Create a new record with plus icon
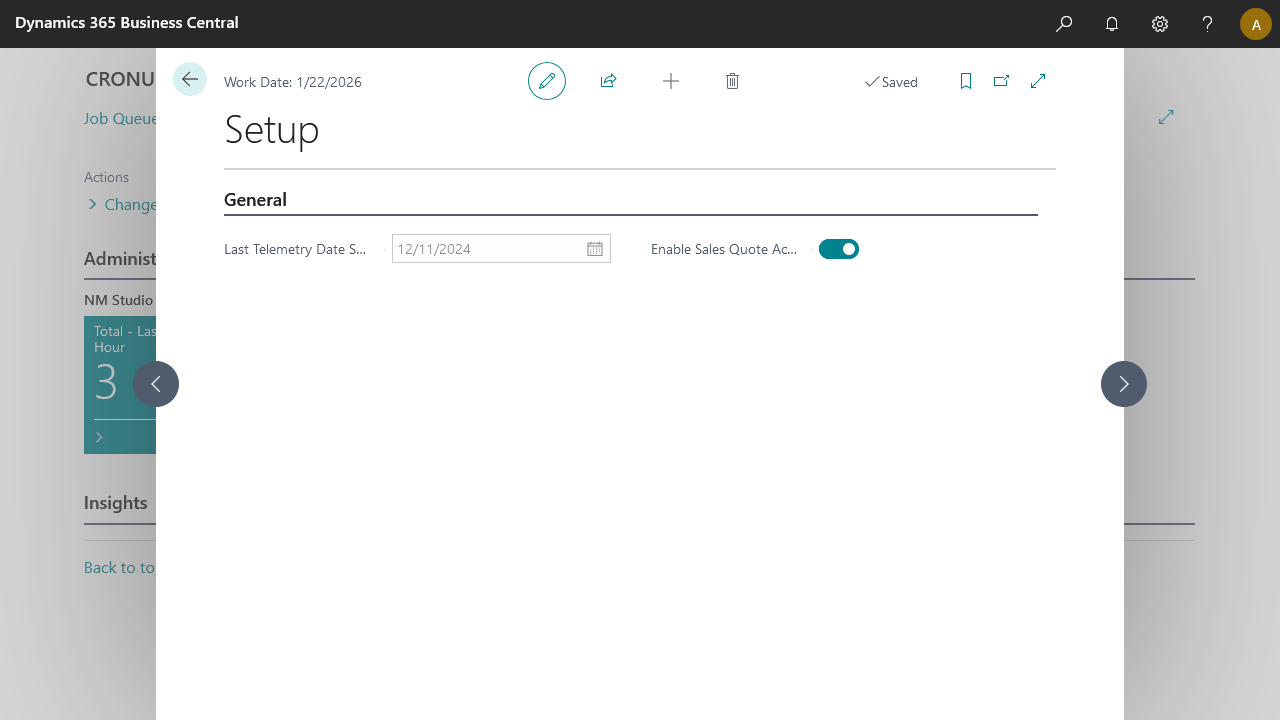 pyautogui.click(x=671, y=81)
